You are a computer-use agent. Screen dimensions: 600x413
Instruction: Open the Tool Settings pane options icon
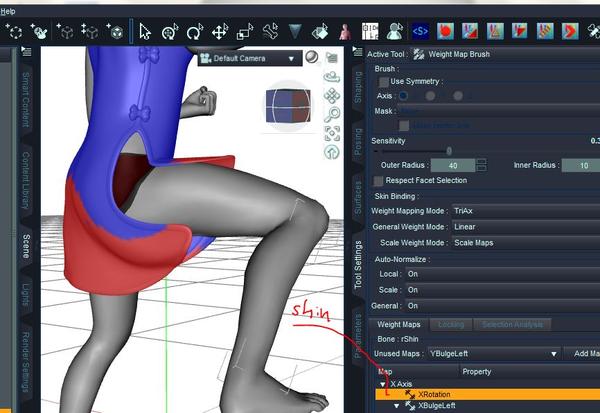[x=357, y=51]
